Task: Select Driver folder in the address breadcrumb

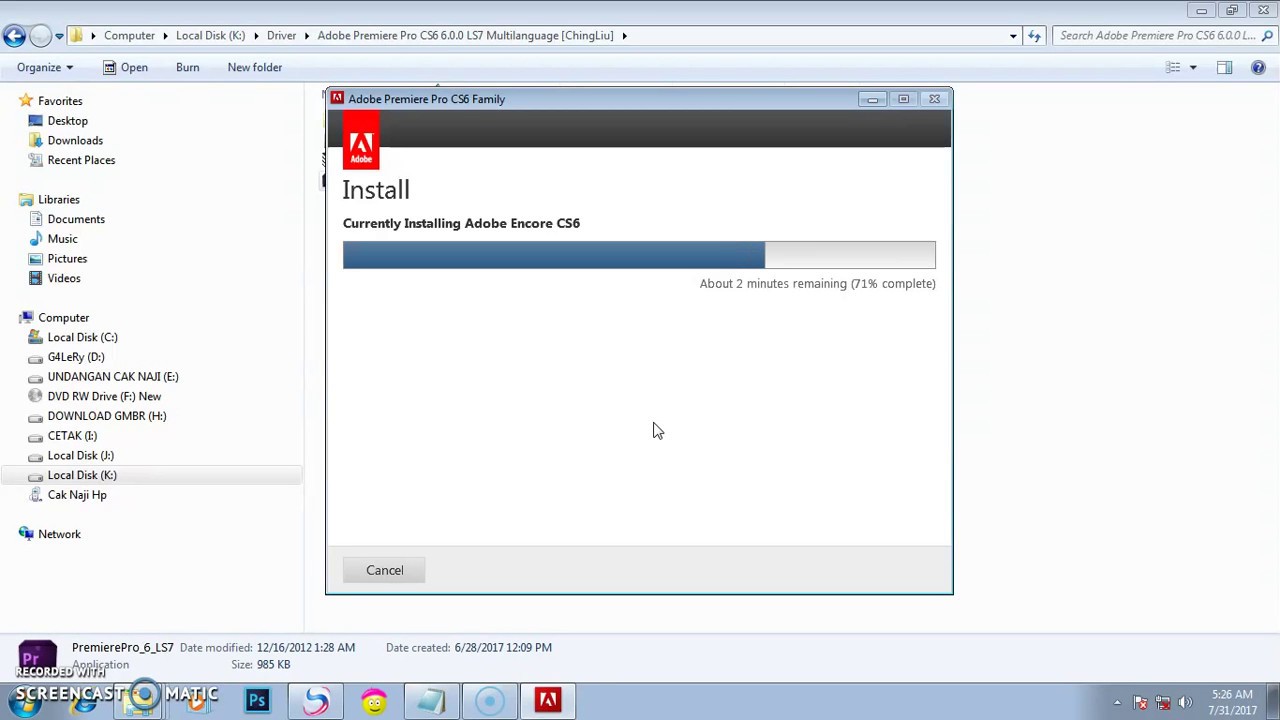Action: coord(281,35)
